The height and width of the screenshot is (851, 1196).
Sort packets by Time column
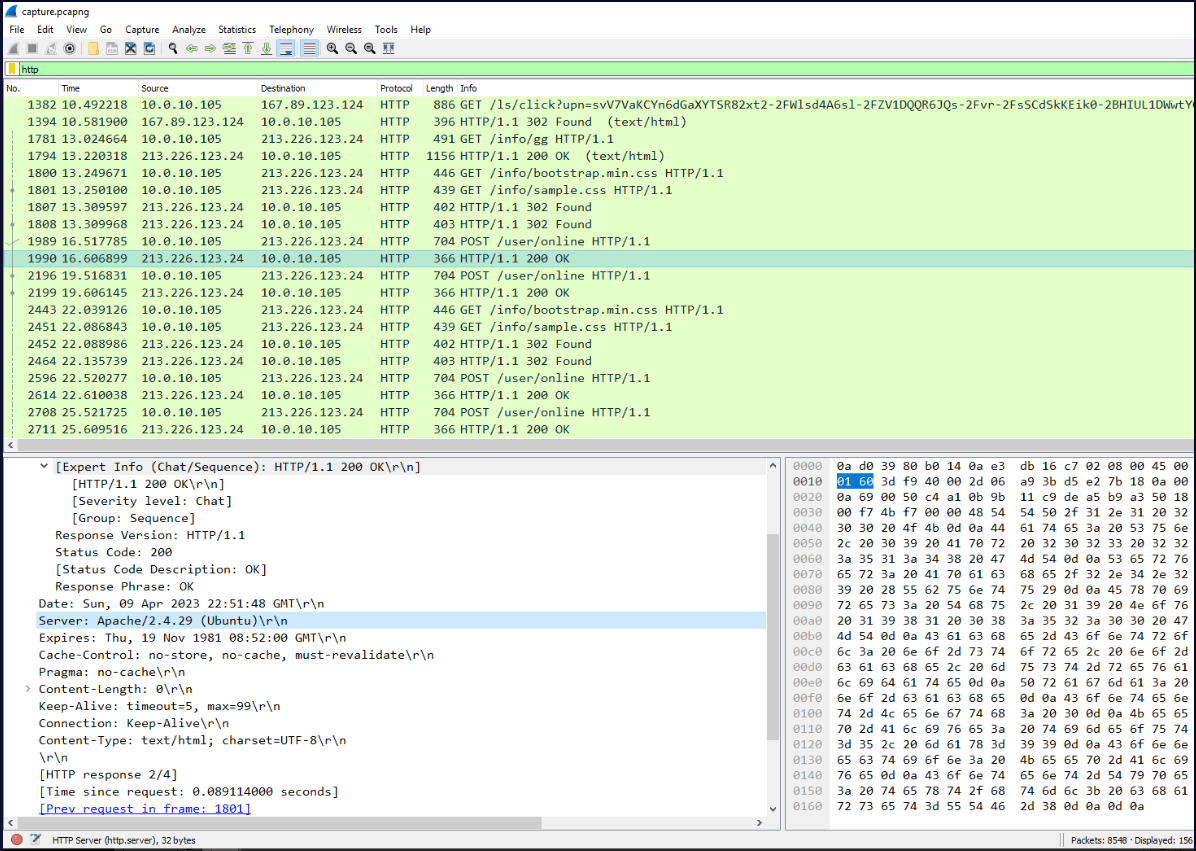pyautogui.click(x=98, y=88)
